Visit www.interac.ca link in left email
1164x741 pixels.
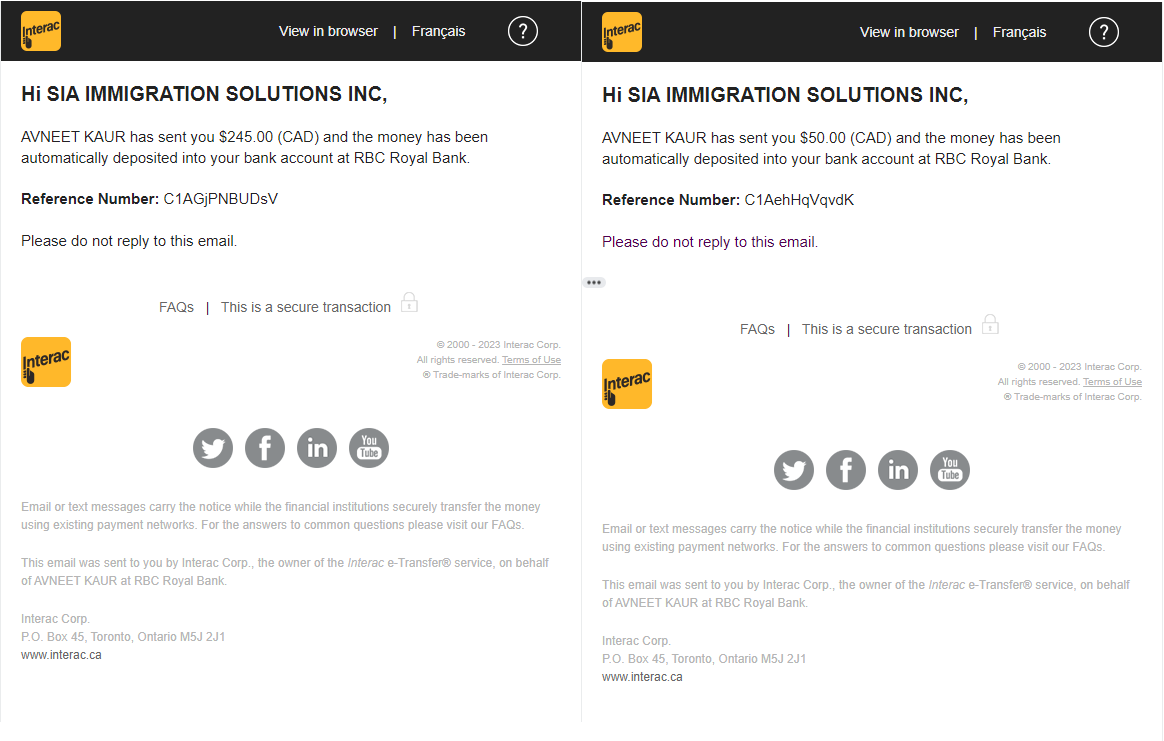tap(62, 655)
